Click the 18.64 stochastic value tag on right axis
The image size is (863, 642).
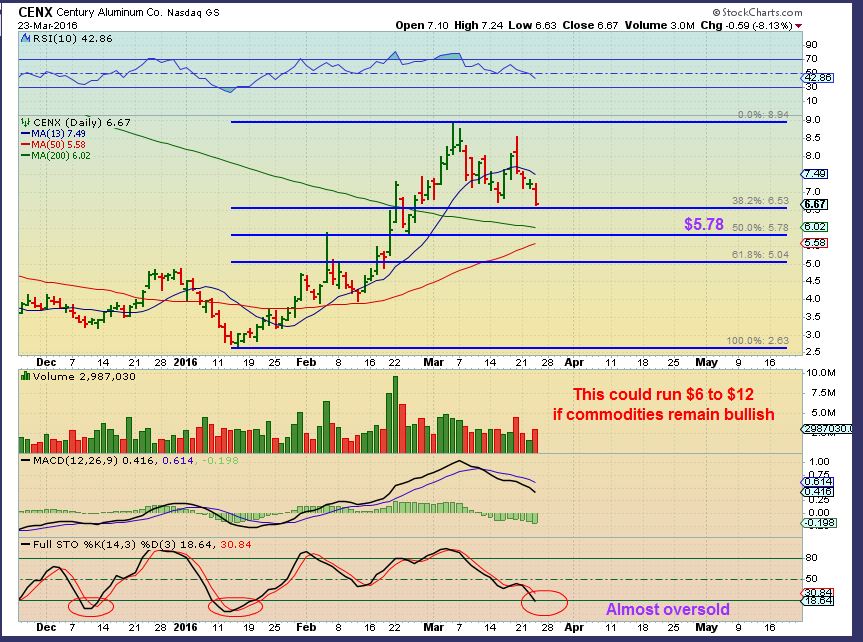(x=818, y=601)
